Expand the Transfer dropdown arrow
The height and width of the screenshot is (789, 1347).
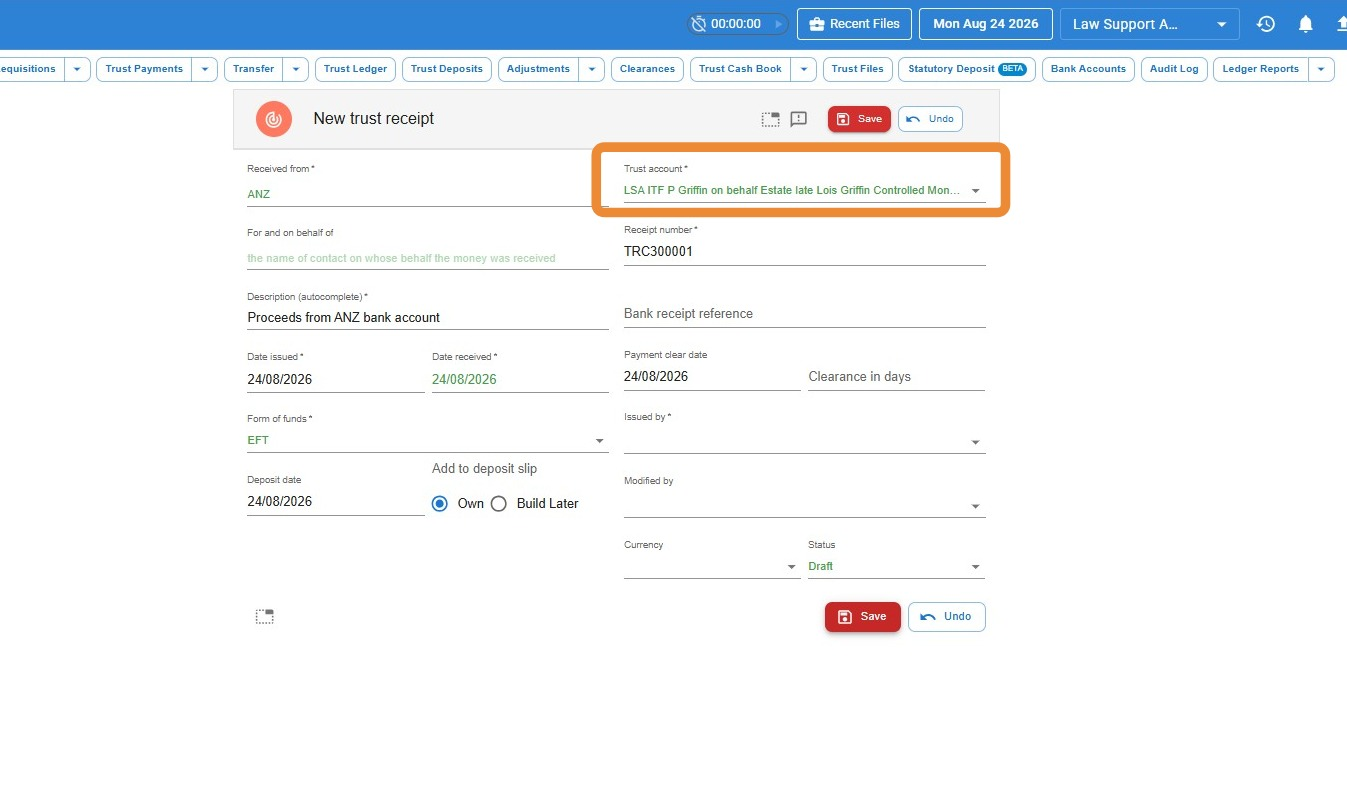click(x=296, y=69)
